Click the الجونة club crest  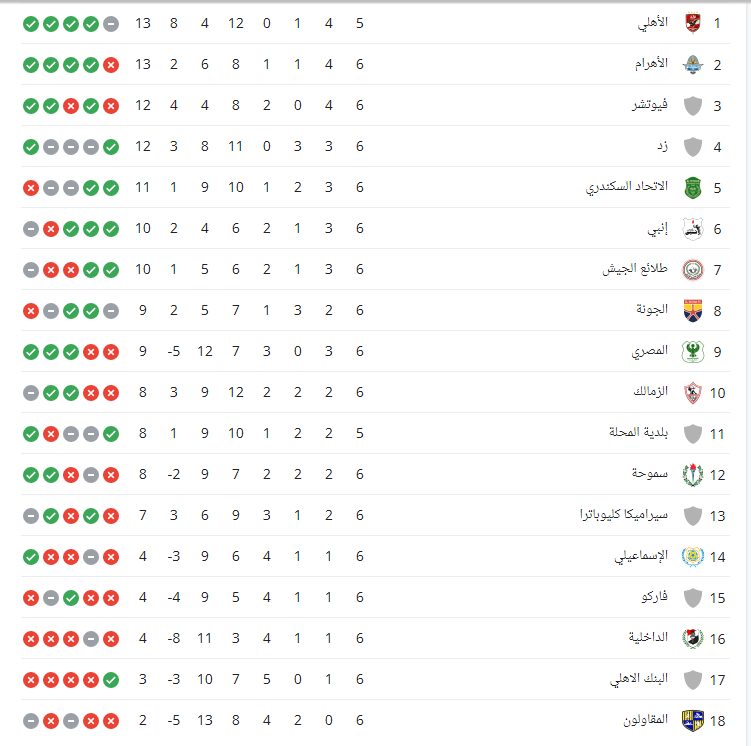(691, 311)
